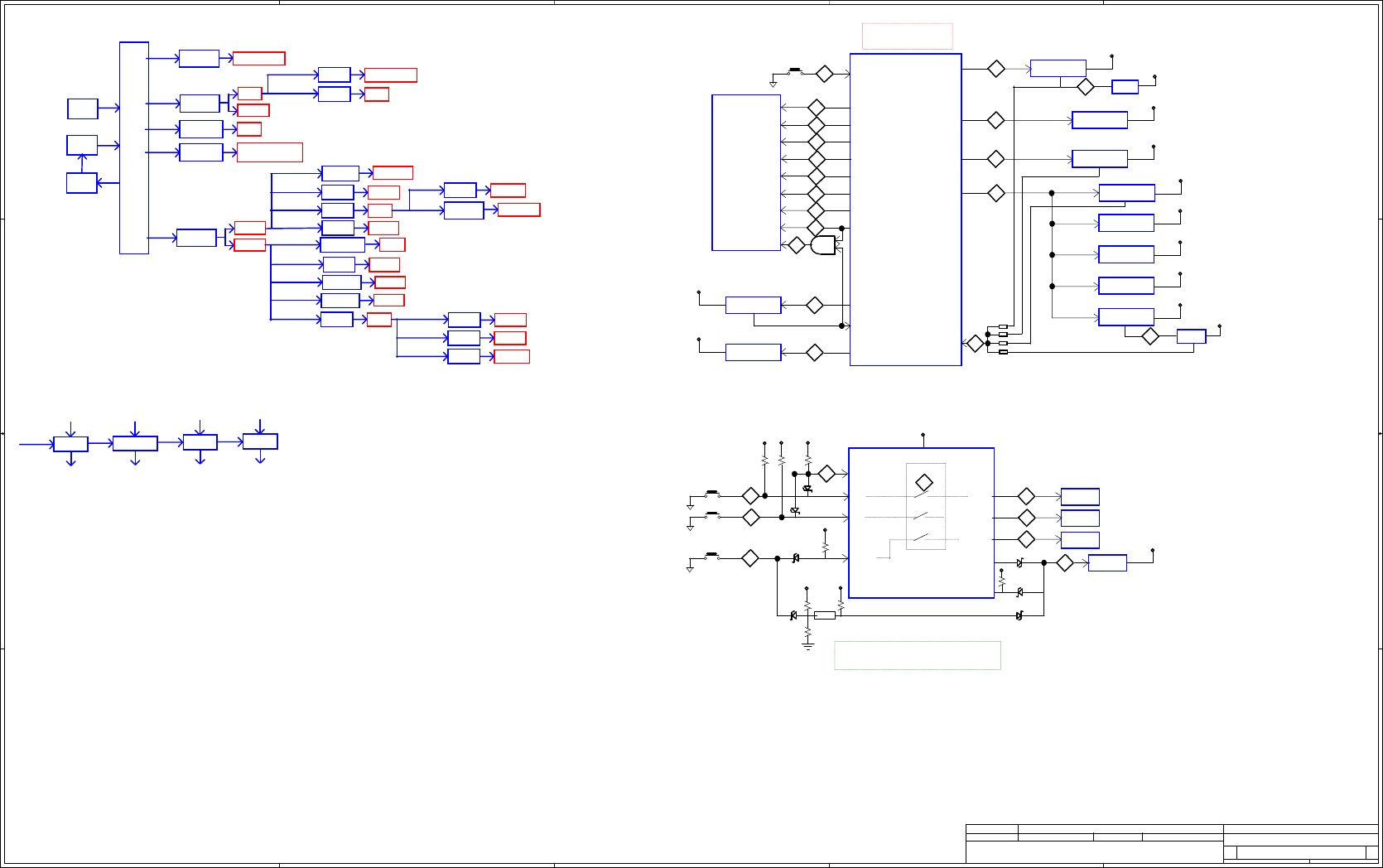Select the earth ground symbol below the resistors
Screen dimensions: 1383x868
807,644
